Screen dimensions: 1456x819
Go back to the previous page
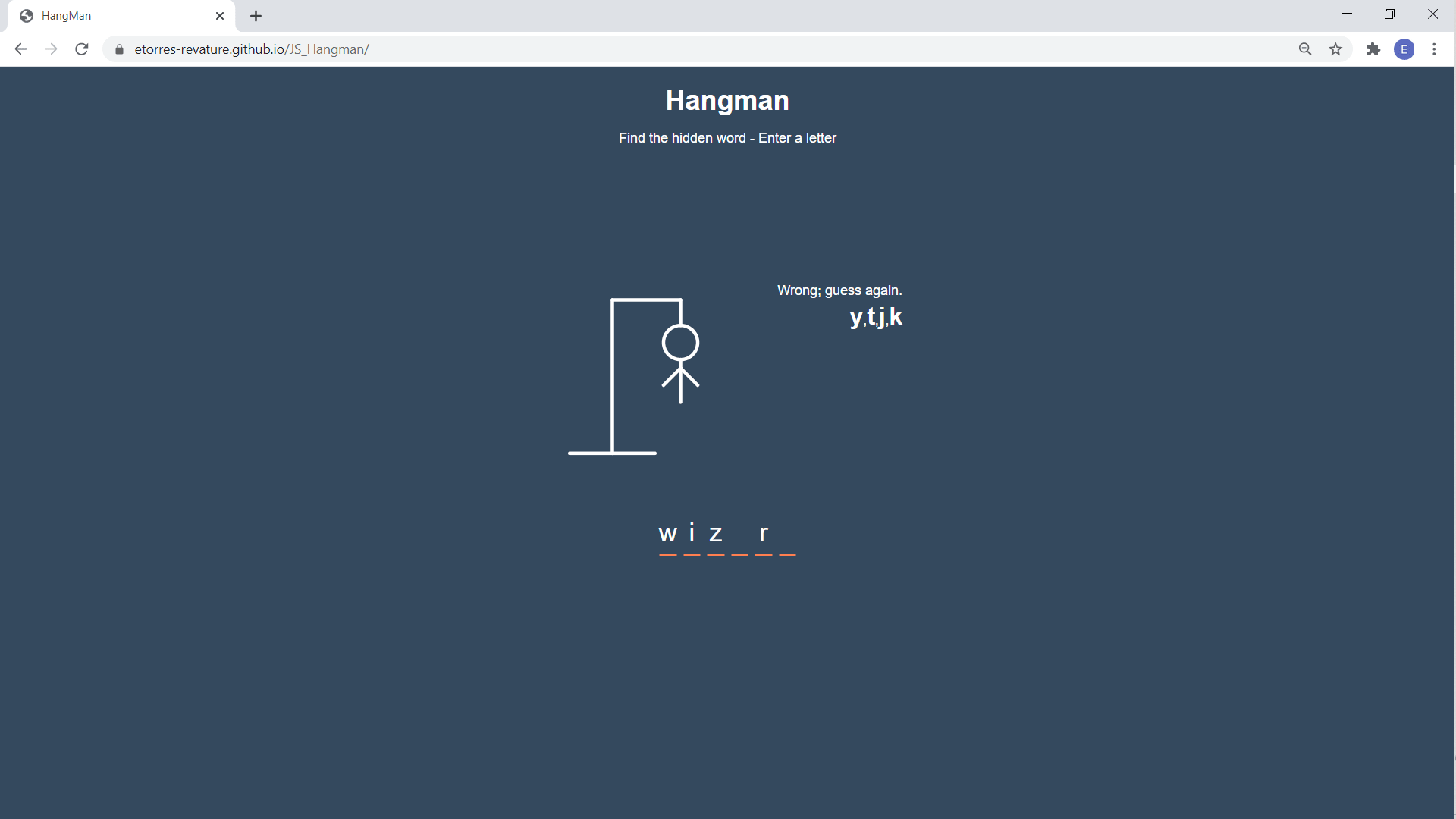(x=20, y=49)
